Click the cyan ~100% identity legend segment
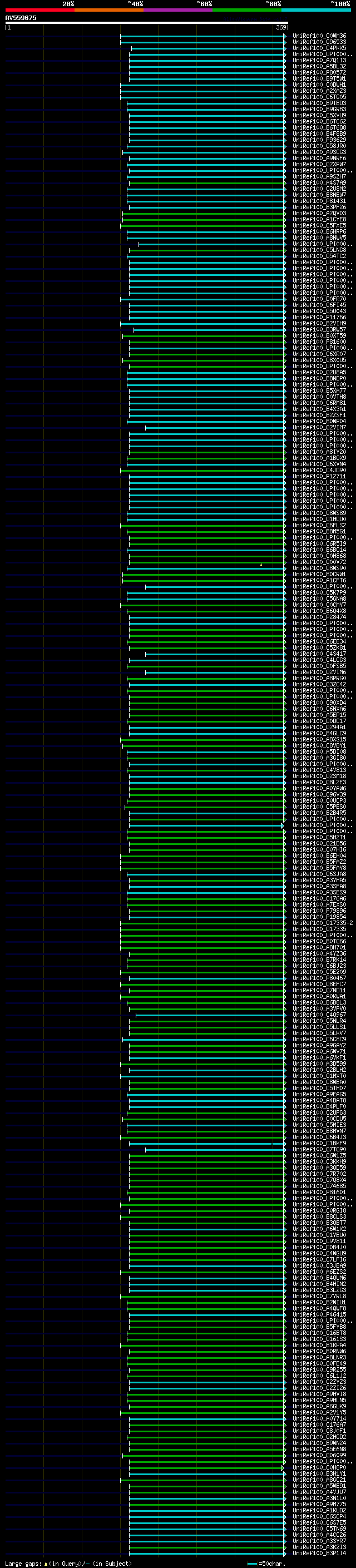The height and width of the screenshot is (1568, 356). 316,11
